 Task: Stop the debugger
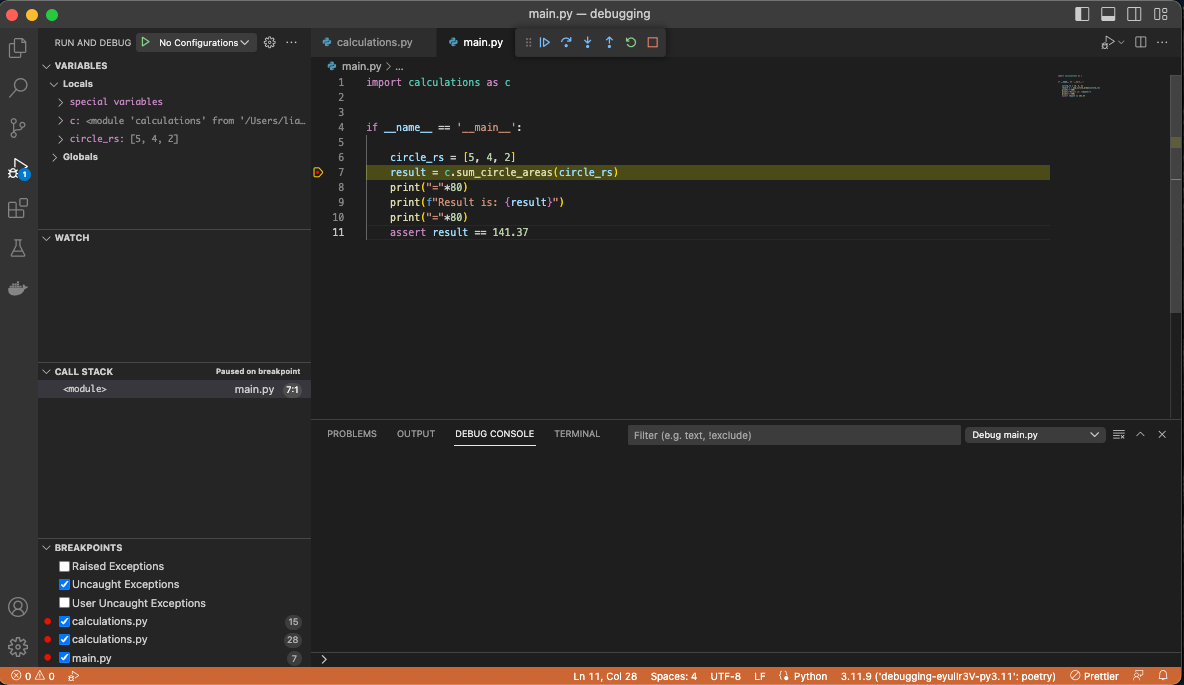click(653, 42)
